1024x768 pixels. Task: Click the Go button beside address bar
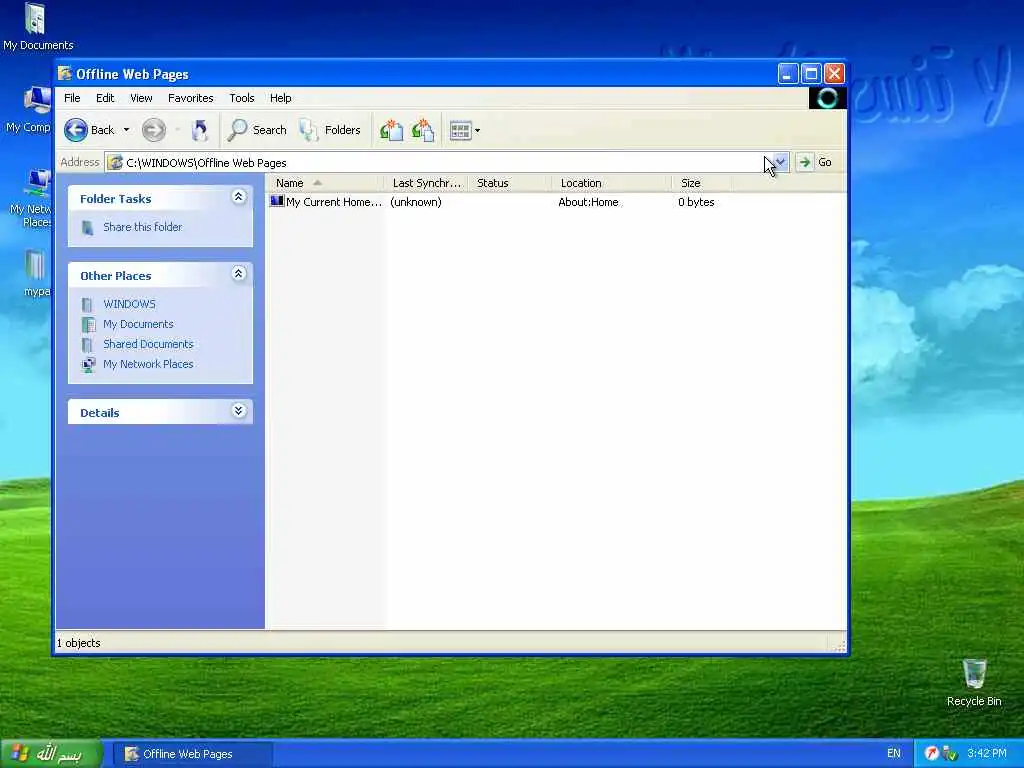click(x=815, y=162)
